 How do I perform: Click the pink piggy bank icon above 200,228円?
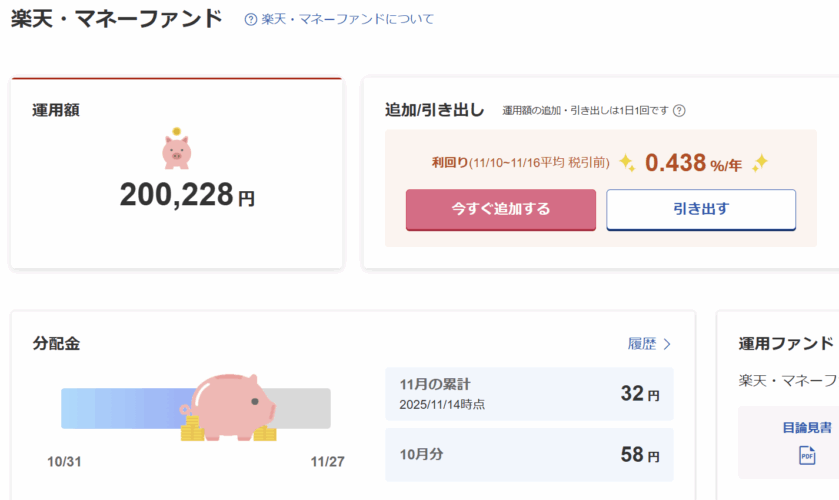point(176,150)
